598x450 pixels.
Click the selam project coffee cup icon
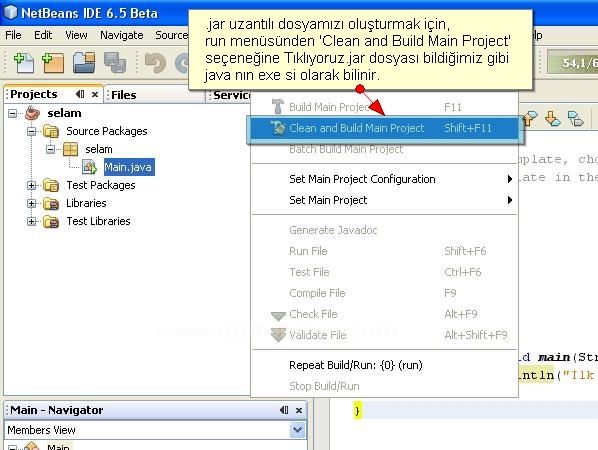tap(32, 113)
